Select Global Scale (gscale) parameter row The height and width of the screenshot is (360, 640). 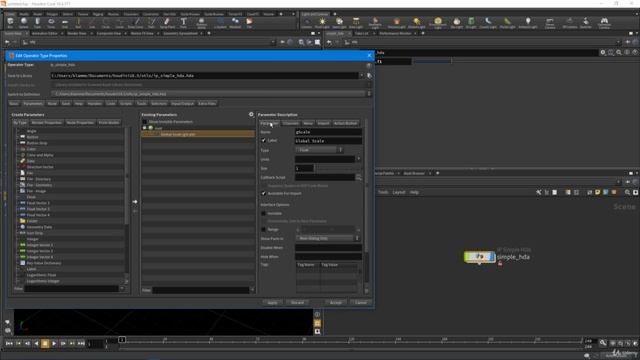[x=198, y=134]
